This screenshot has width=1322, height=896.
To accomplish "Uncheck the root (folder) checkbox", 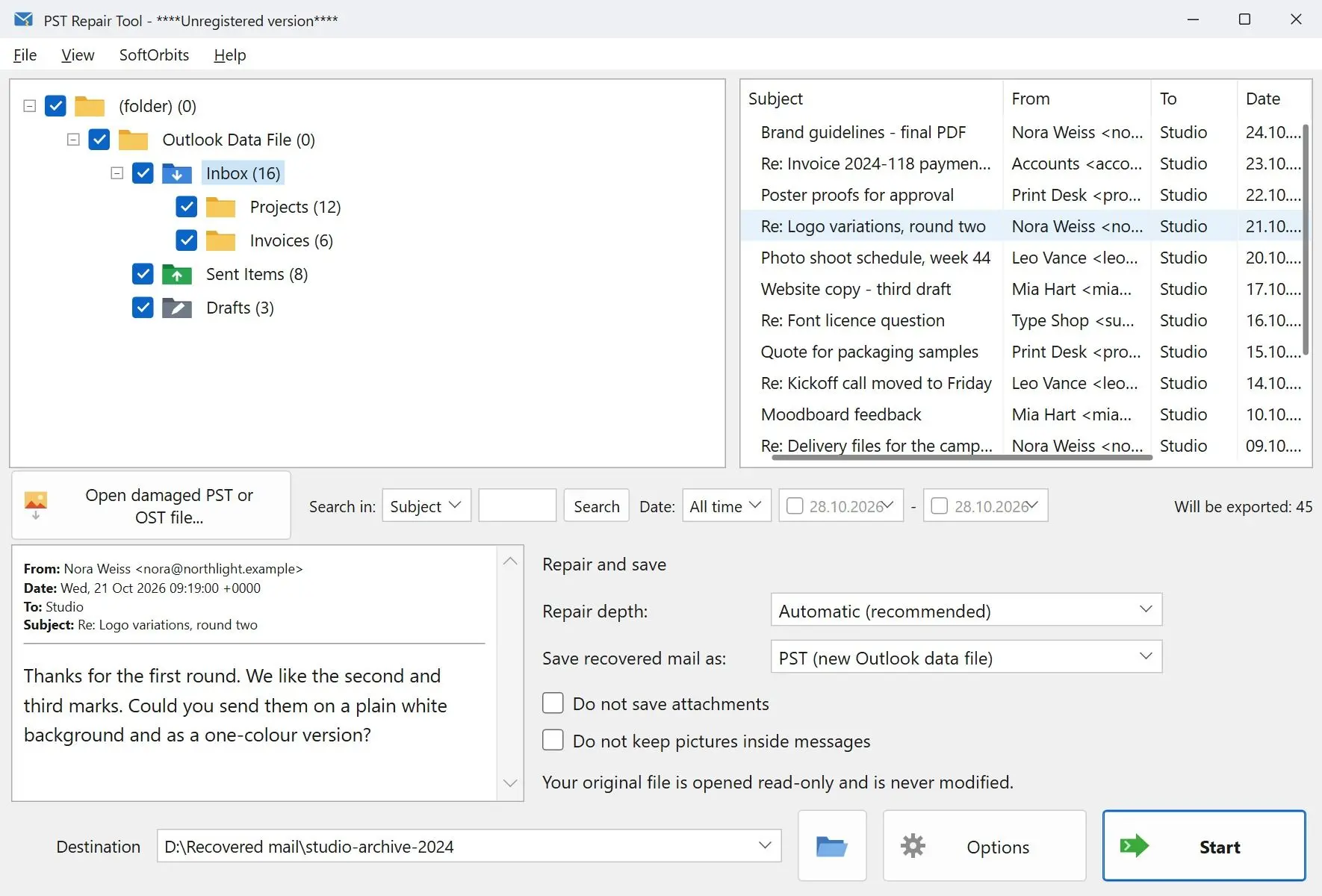I will pyautogui.click(x=56, y=106).
